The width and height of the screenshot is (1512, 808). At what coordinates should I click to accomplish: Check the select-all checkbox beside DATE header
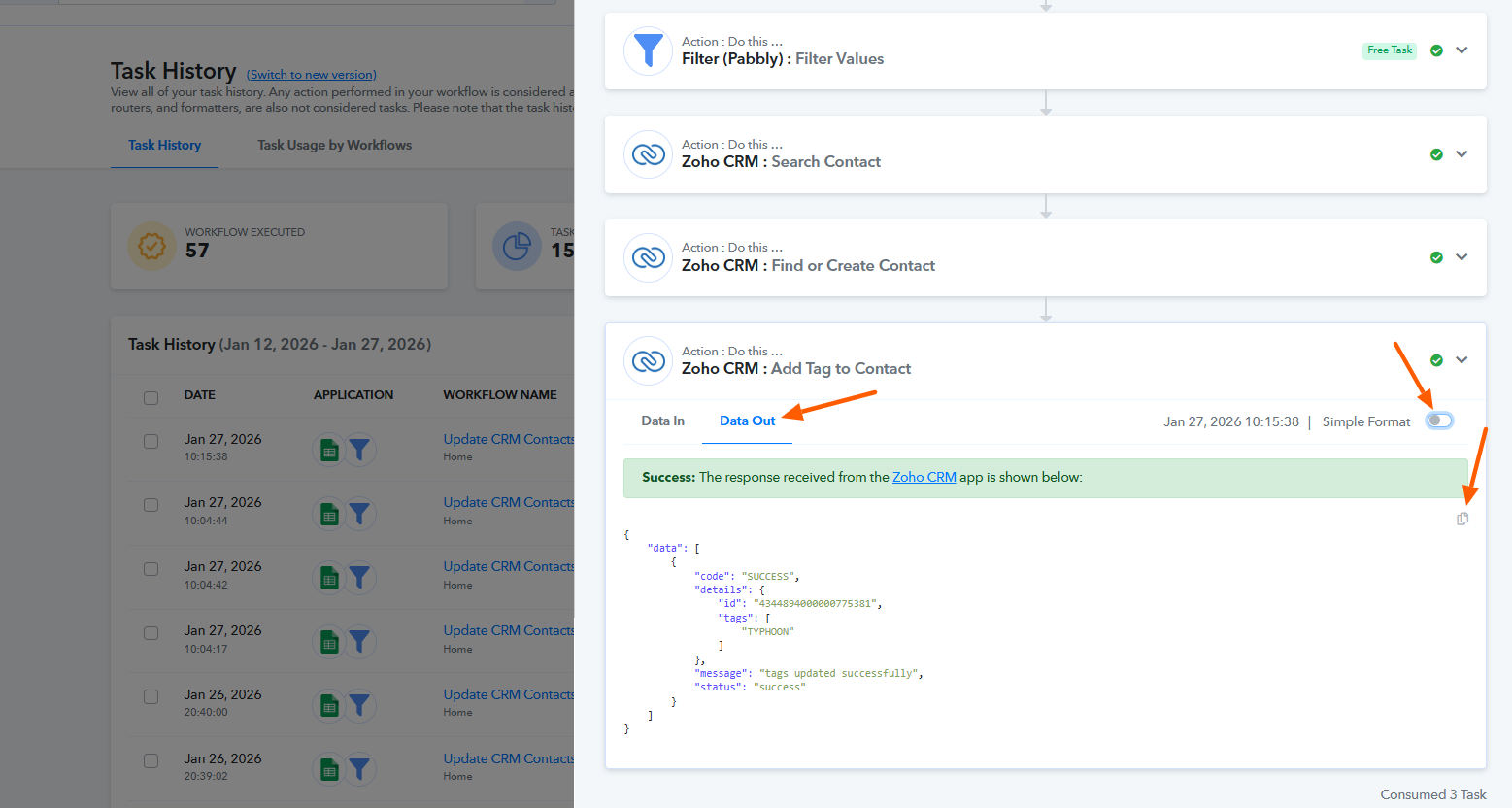(x=151, y=397)
